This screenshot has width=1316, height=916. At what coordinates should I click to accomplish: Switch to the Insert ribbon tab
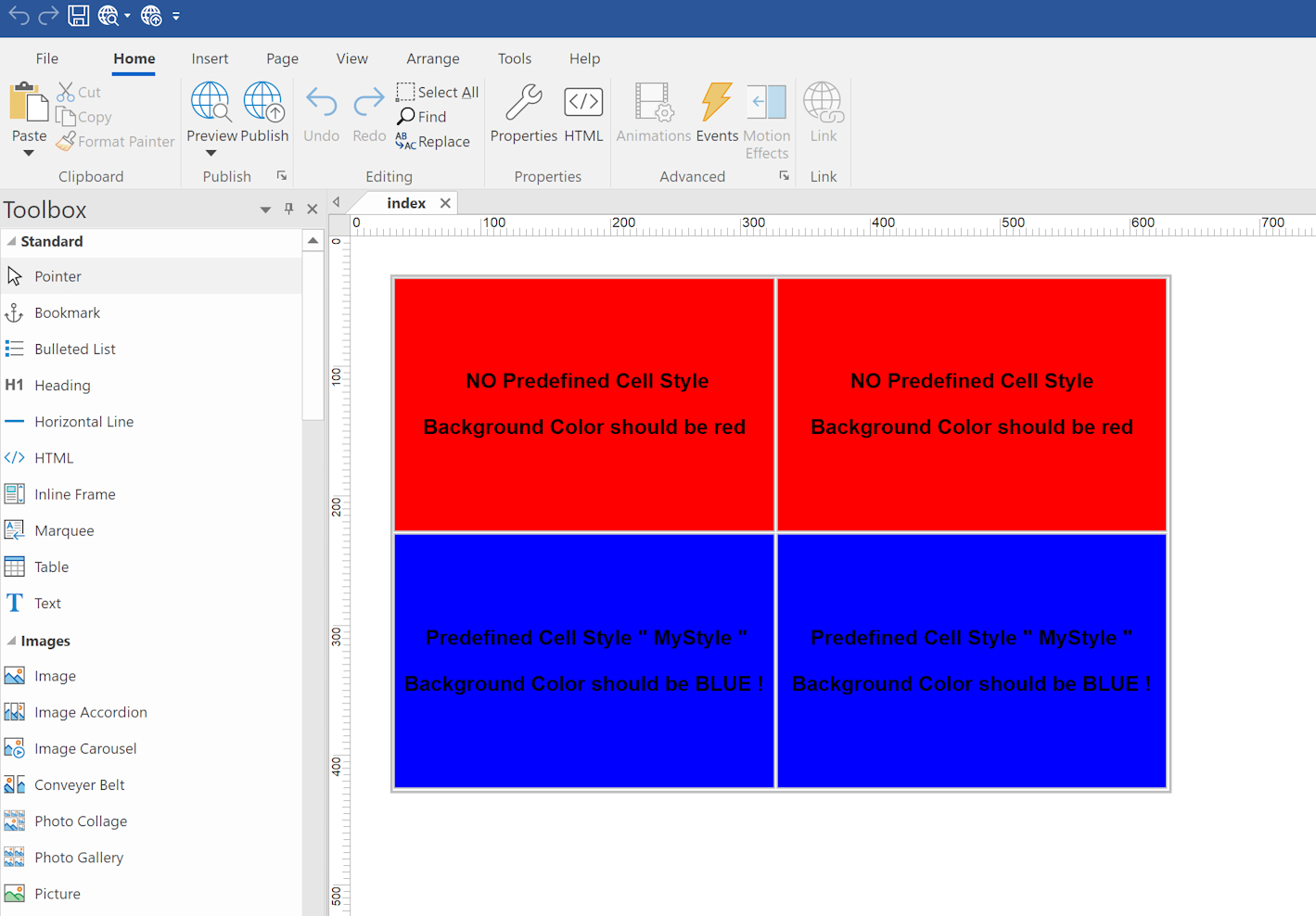click(210, 58)
